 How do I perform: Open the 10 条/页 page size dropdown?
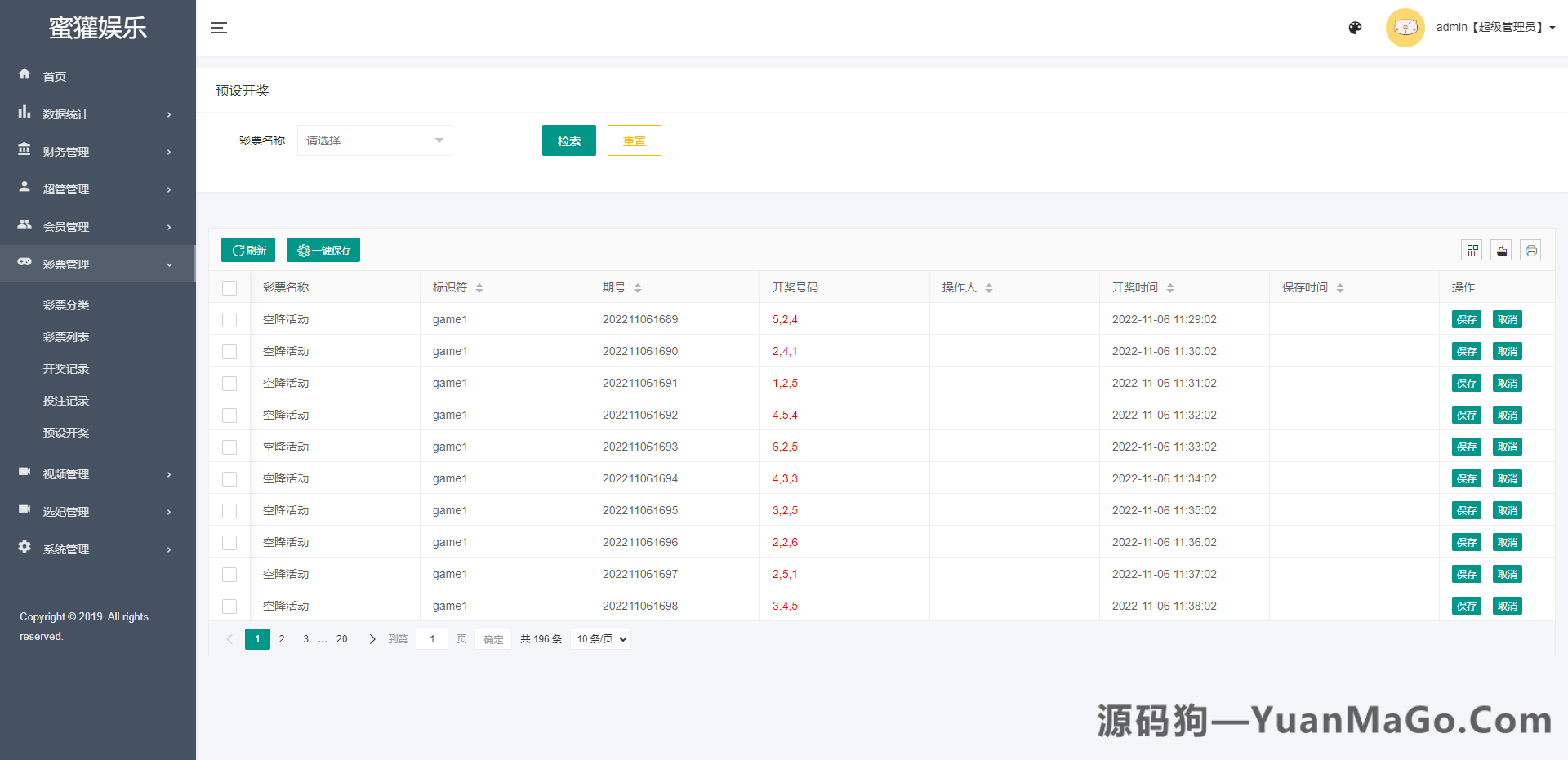(602, 639)
